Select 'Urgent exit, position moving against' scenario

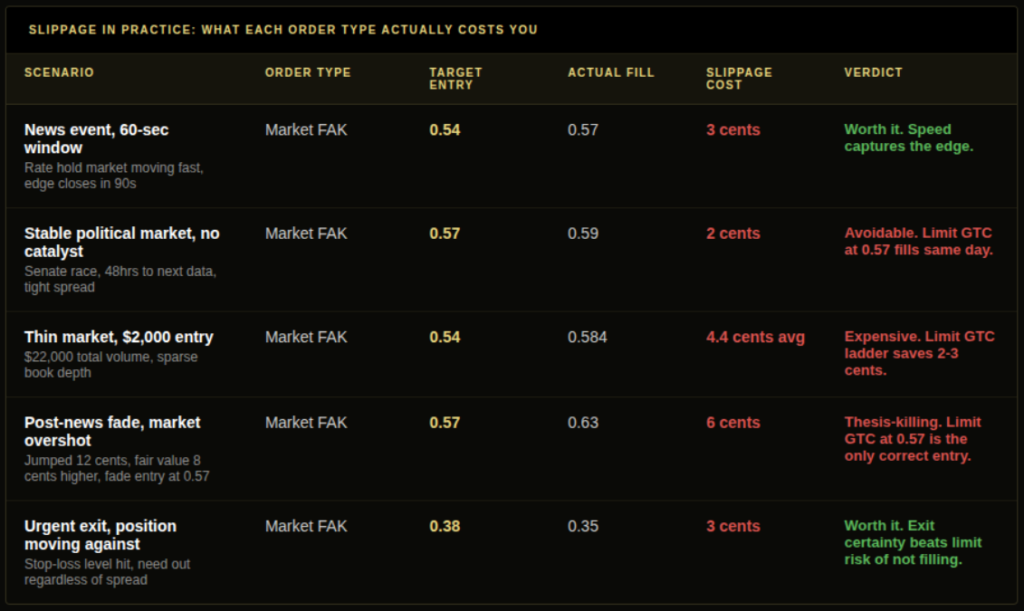(101, 535)
